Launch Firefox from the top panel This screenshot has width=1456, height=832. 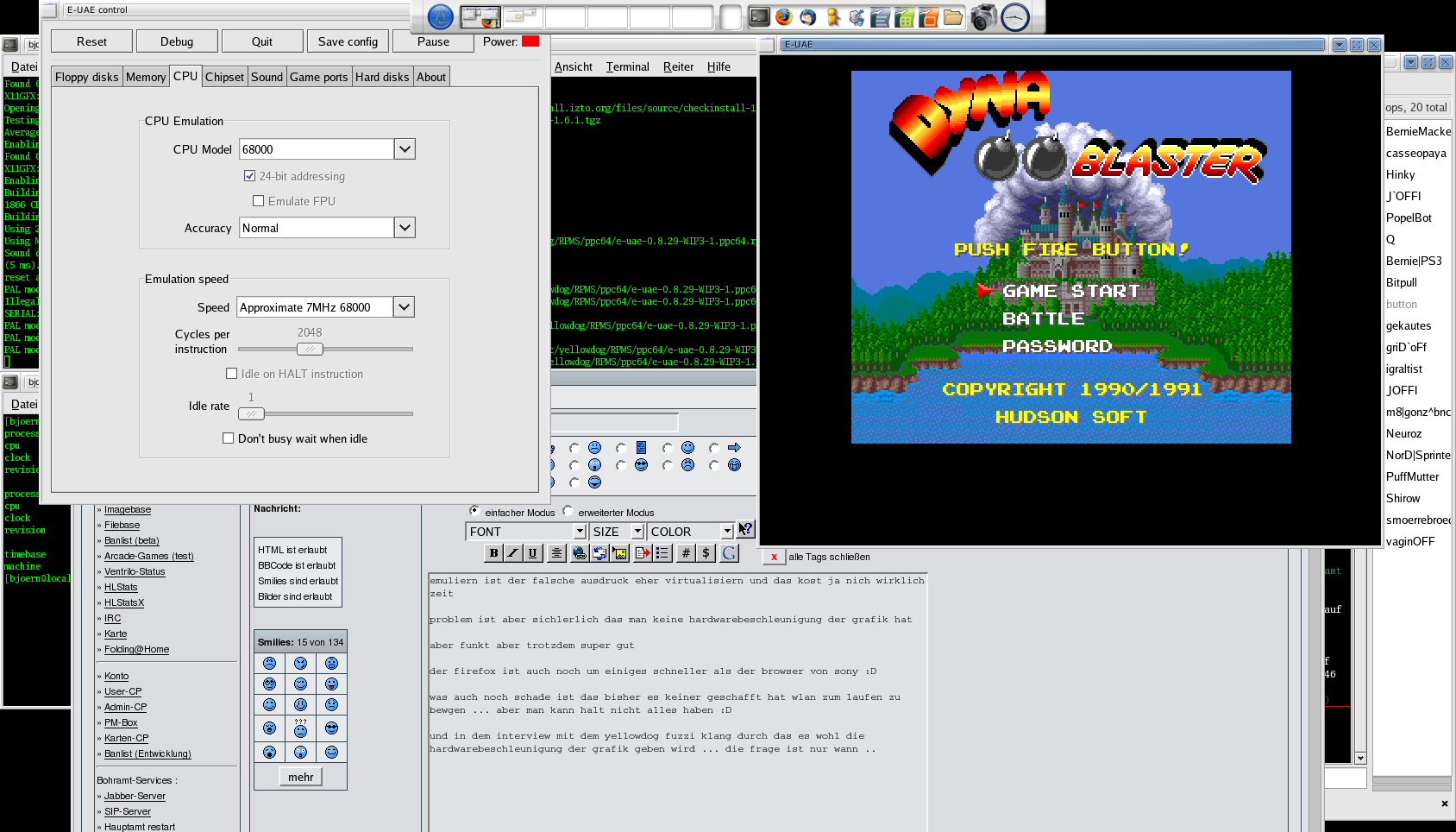click(x=783, y=17)
